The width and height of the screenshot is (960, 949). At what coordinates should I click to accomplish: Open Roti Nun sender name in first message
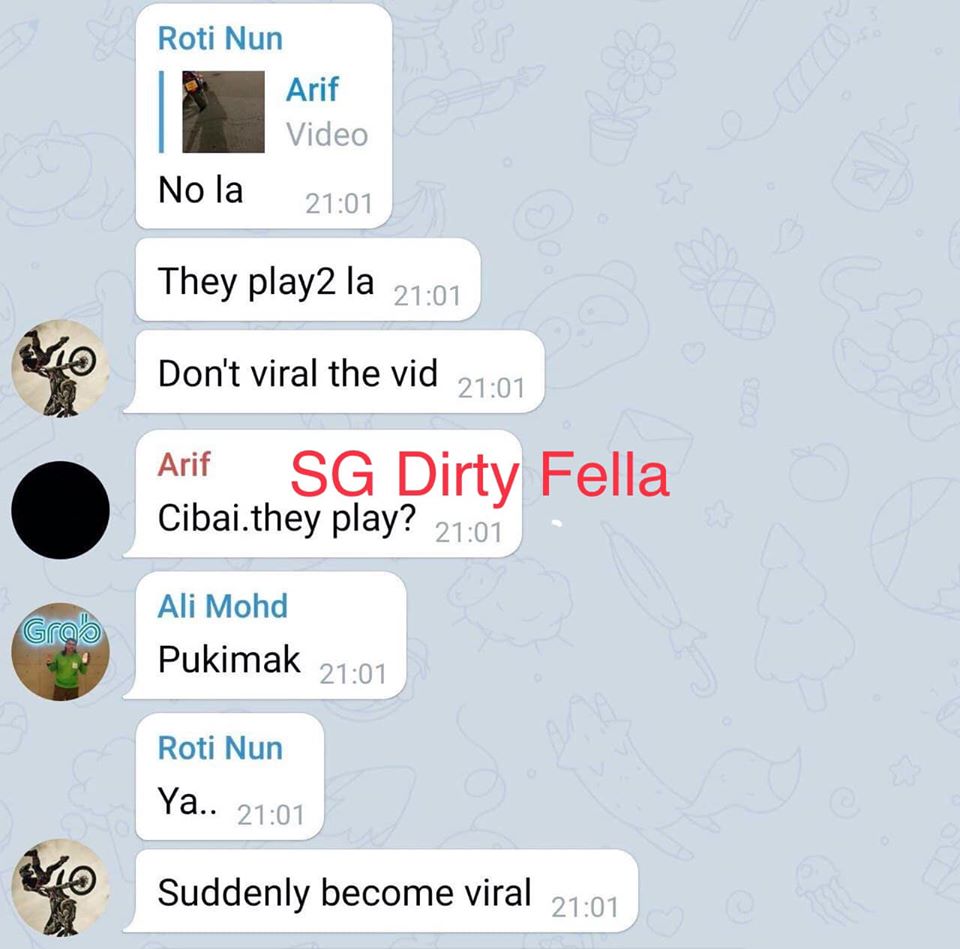(x=220, y=38)
